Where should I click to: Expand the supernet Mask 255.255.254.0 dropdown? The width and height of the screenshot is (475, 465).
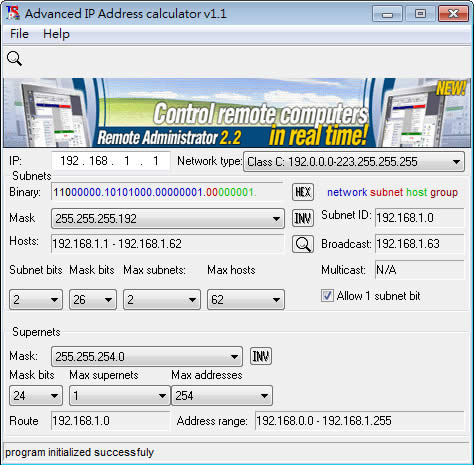147,357
